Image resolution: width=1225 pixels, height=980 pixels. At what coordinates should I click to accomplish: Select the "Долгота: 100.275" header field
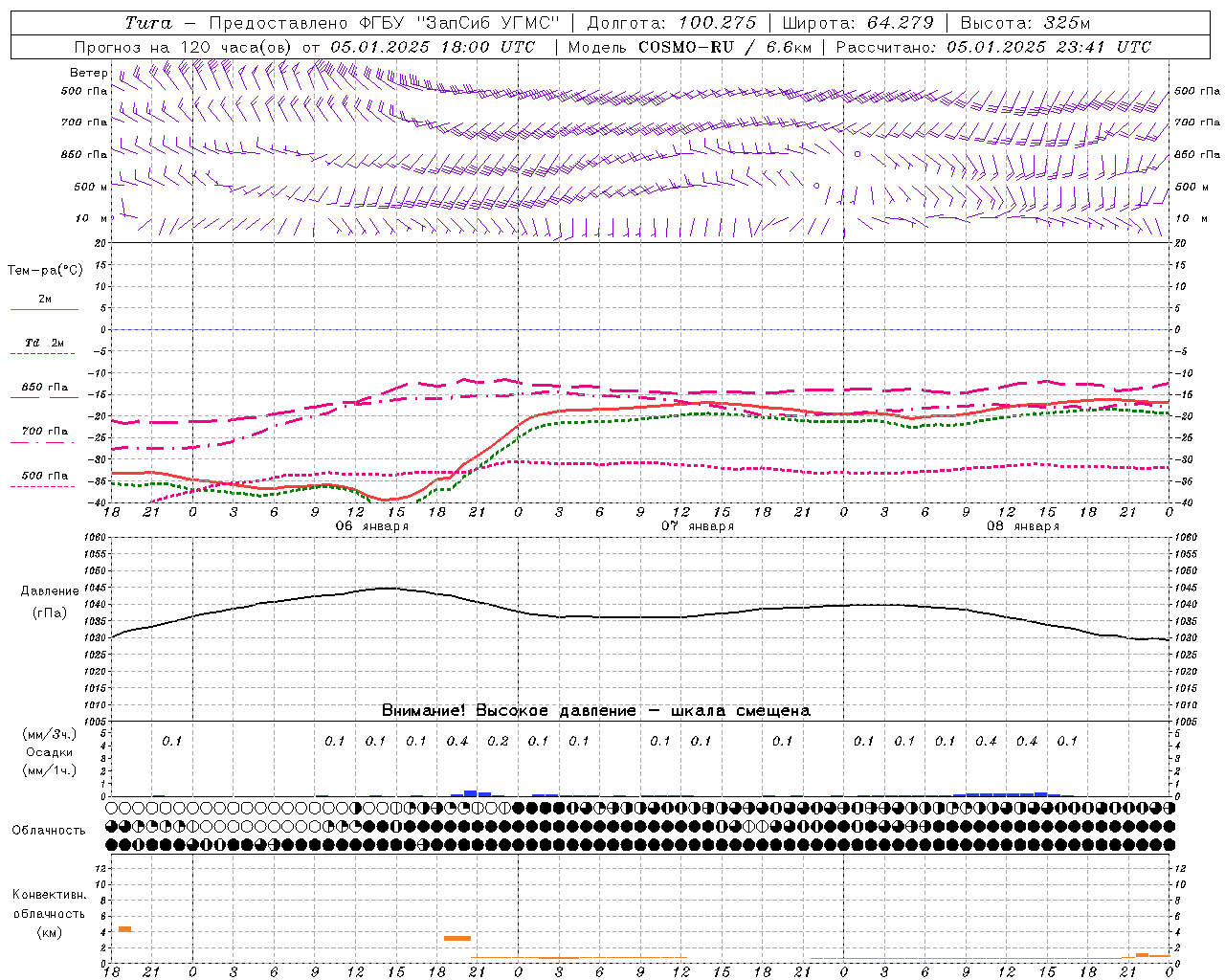pos(671,23)
